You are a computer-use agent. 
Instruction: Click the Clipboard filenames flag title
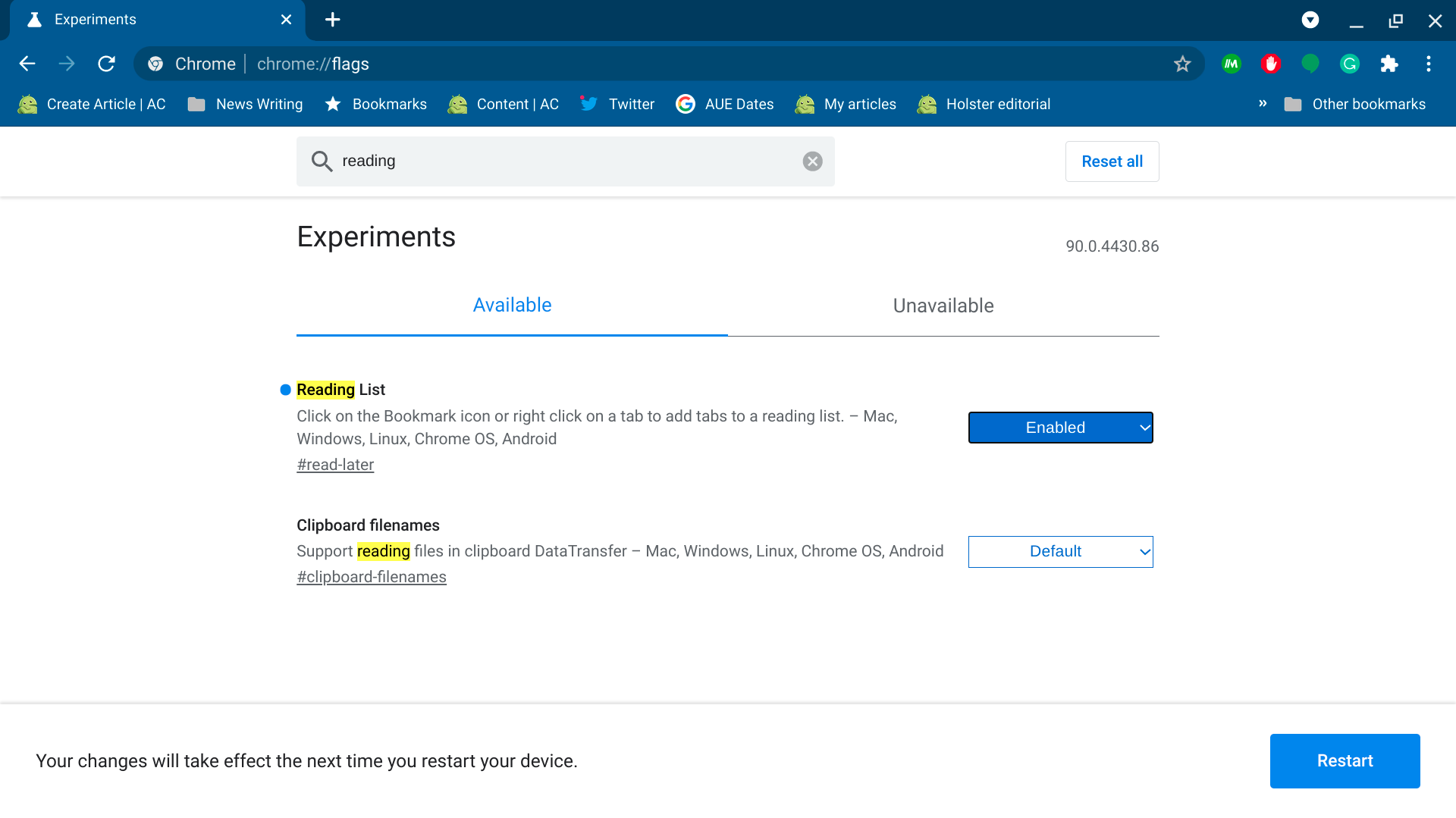[368, 525]
